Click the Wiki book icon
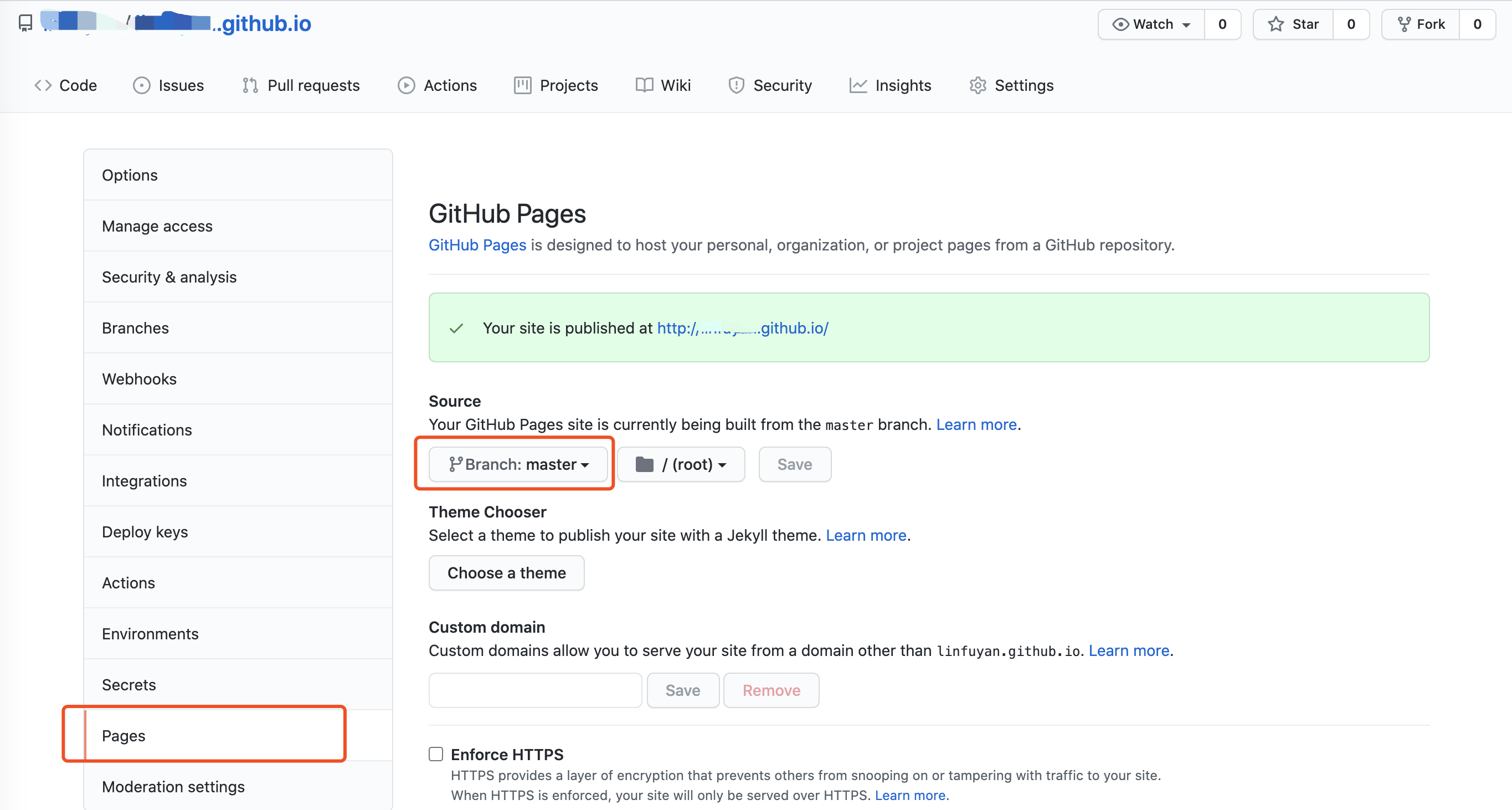 644,86
